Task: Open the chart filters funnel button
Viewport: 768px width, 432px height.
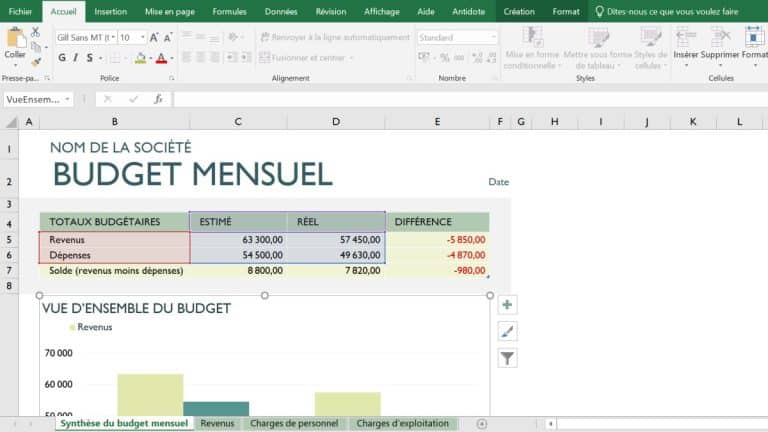Action: (507, 358)
